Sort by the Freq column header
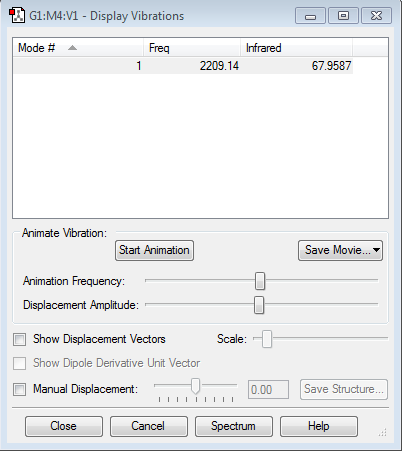 click(192, 48)
